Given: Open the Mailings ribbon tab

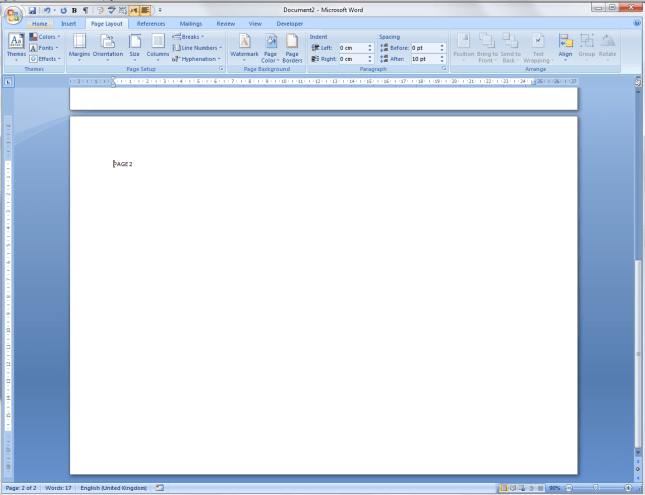Looking at the screenshot, I should [190, 22].
